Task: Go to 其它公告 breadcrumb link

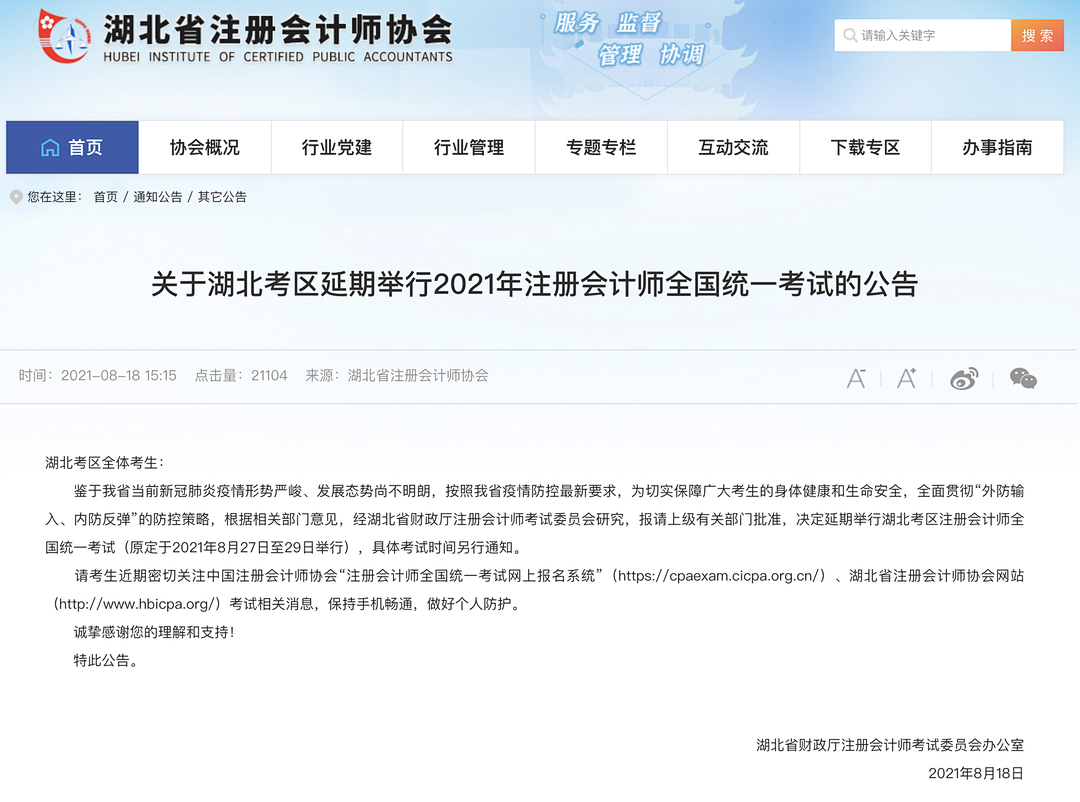Action: click(222, 197)
